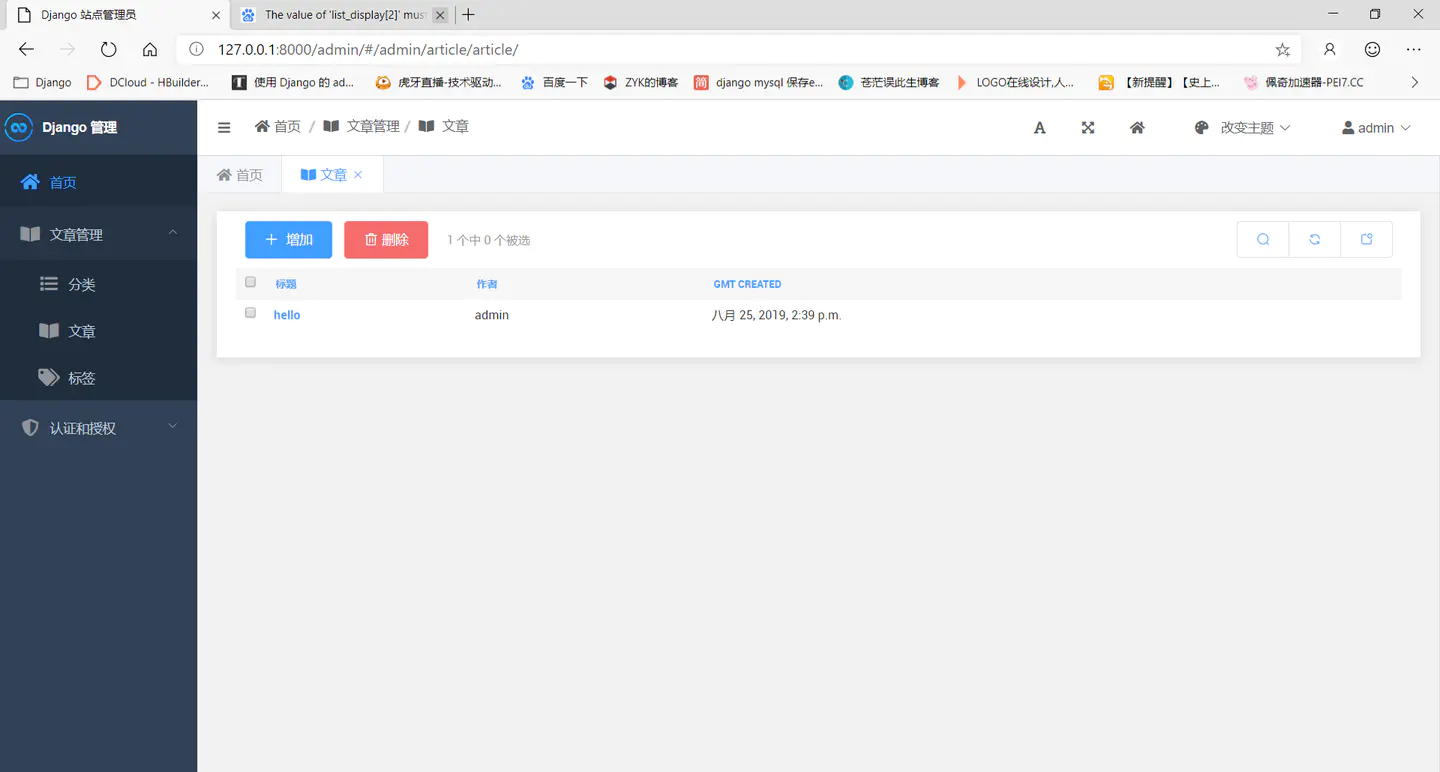Open the ZYK的博客 bookmark
The image size is (1440, 772).
[640, 82]
